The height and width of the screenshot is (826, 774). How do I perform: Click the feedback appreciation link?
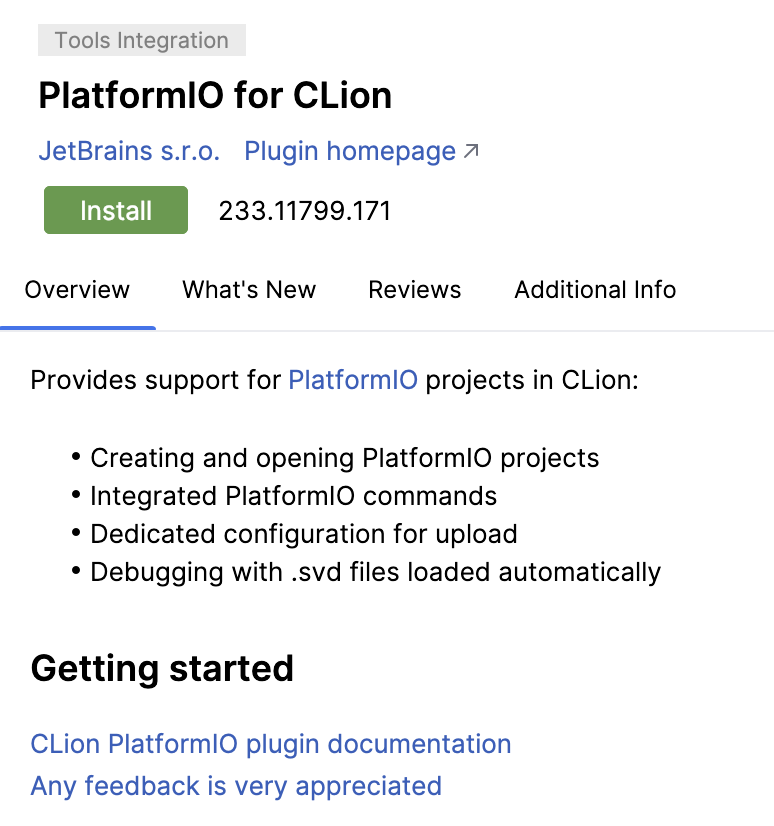click(235, 786)
